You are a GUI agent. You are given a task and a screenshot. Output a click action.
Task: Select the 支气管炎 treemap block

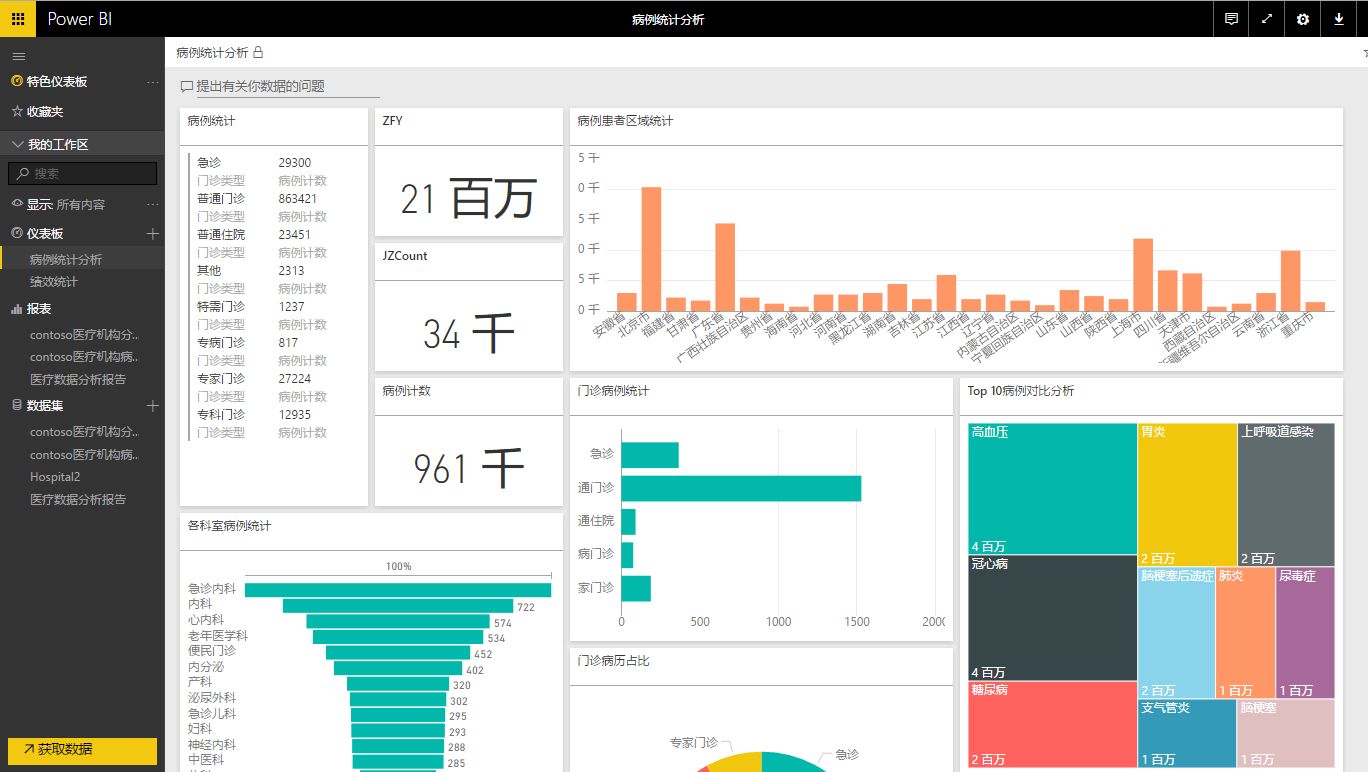tap(1187, 733)
